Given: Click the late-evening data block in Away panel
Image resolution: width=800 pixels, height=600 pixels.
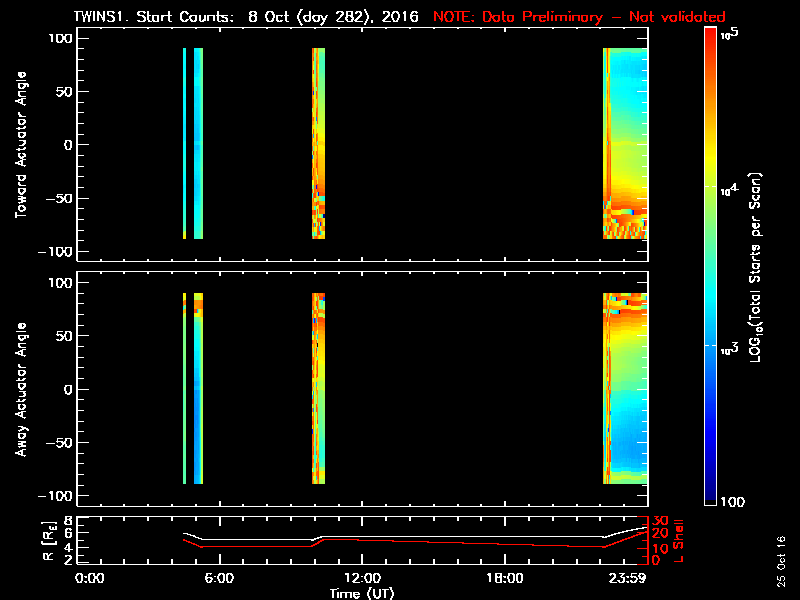Looking at the screenshot, I should point(626,388).
